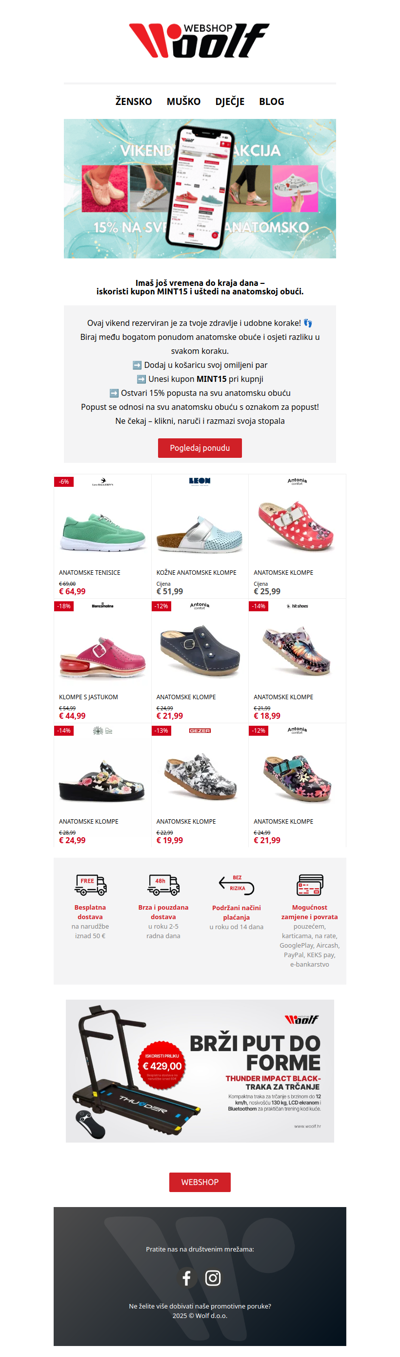Open the BLOG menu item
Viewport: 400px width, 1357px height.
[x=272, y=101]
